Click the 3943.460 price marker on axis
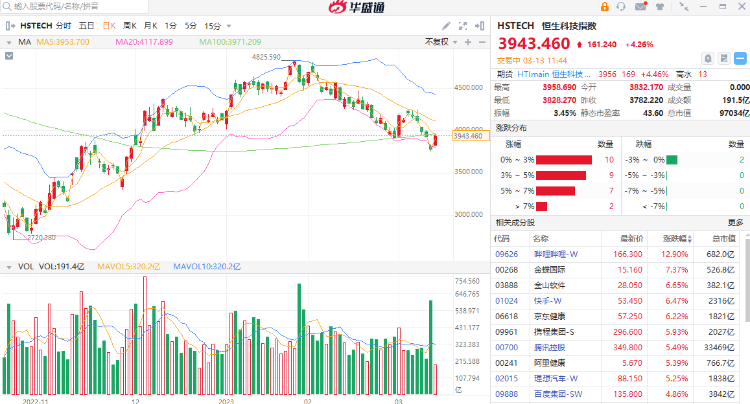 tap(471, 136)
